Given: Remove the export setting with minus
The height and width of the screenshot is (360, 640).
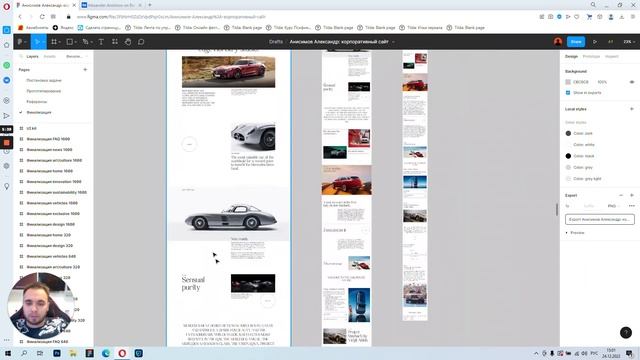Looking at the screenshot, I should tap(621, 195).
